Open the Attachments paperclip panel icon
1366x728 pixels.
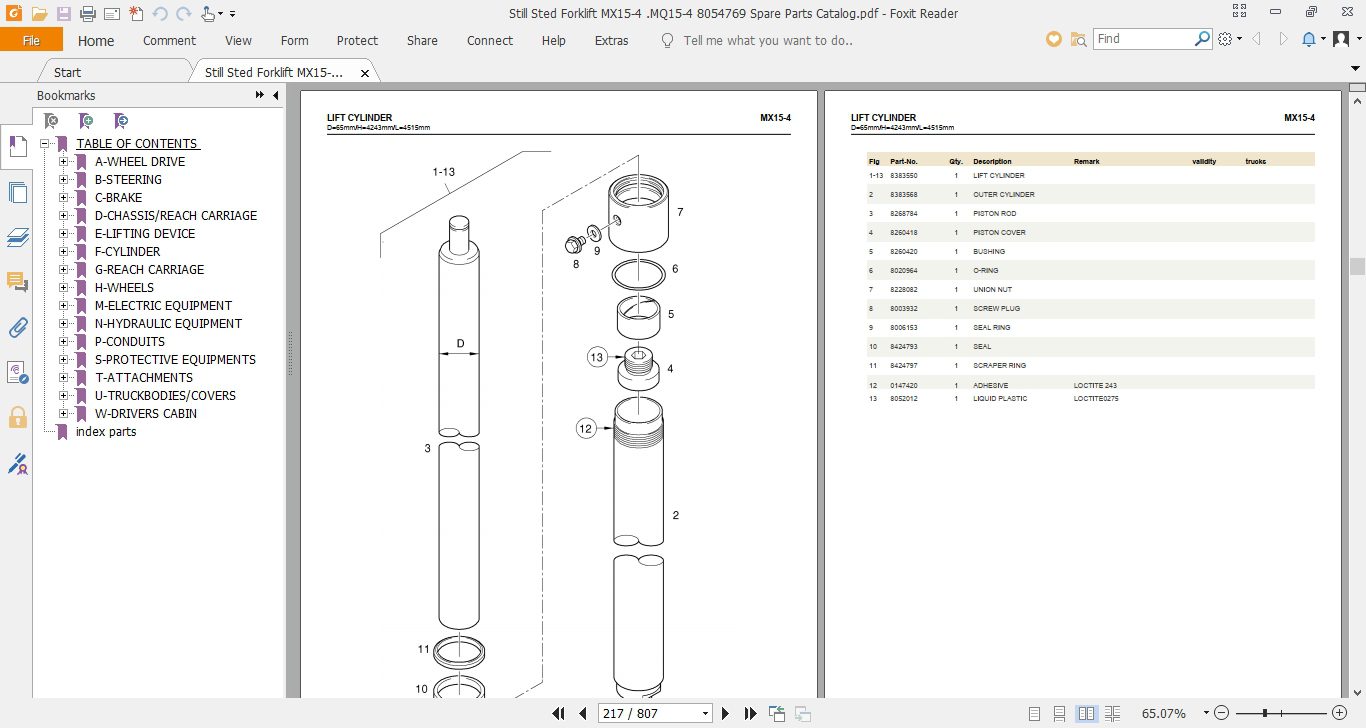pyautogui.click(x=17, y=327)
